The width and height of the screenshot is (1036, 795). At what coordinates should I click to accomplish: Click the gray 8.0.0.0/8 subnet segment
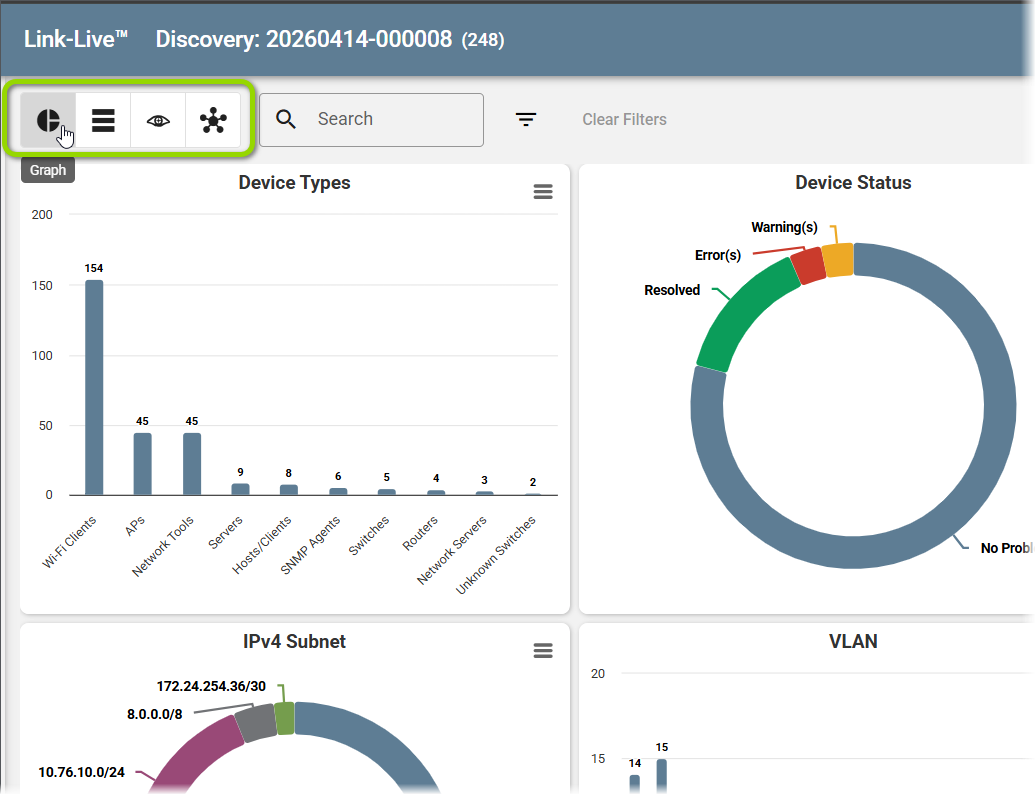pos(256,723)
